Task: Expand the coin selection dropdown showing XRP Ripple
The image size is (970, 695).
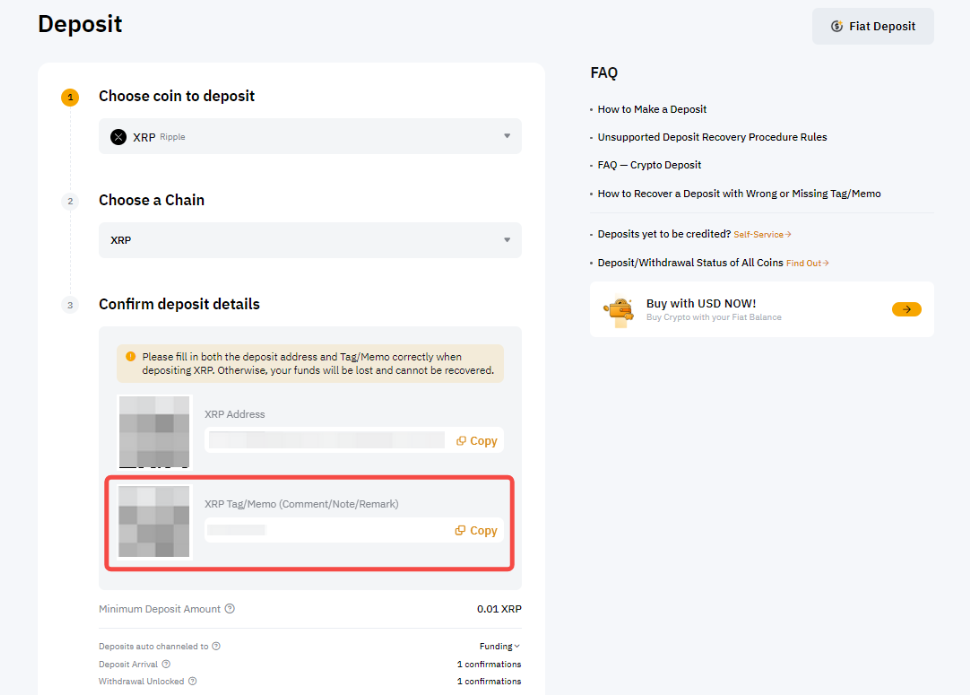Action: (506, 137)
